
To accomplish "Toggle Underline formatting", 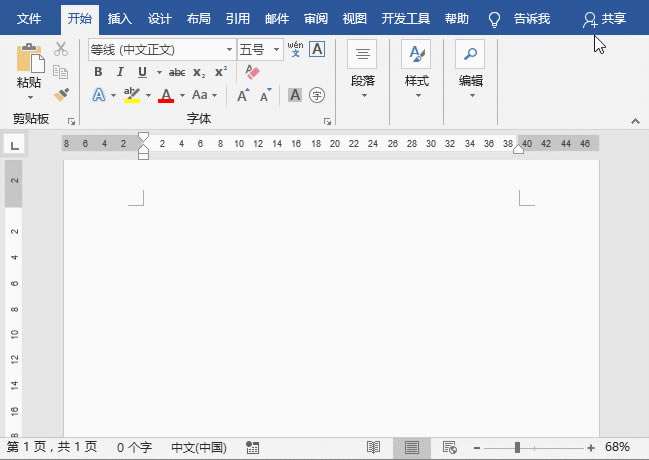I will [142, 72].
